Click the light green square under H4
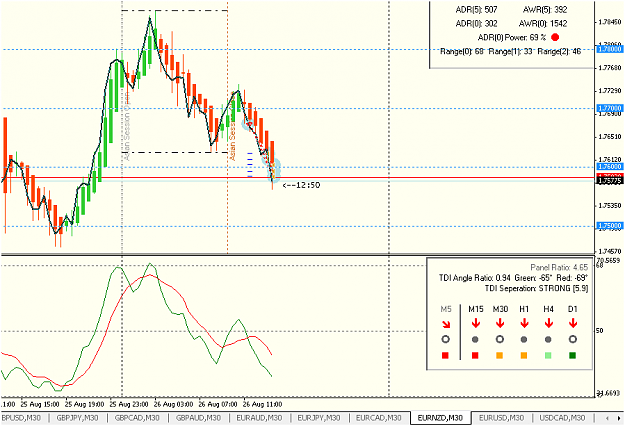This screenshot has width=625, height=426. [548, 355]
